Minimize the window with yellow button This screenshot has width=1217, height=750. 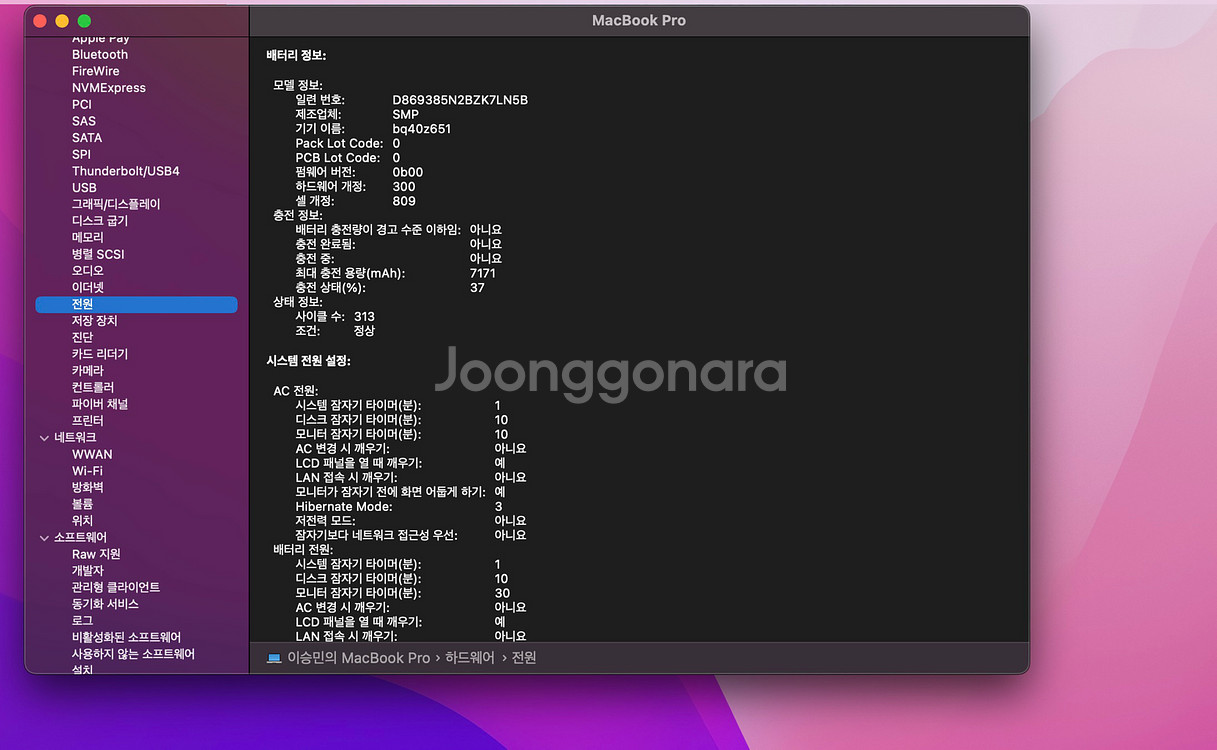(62, 21)
